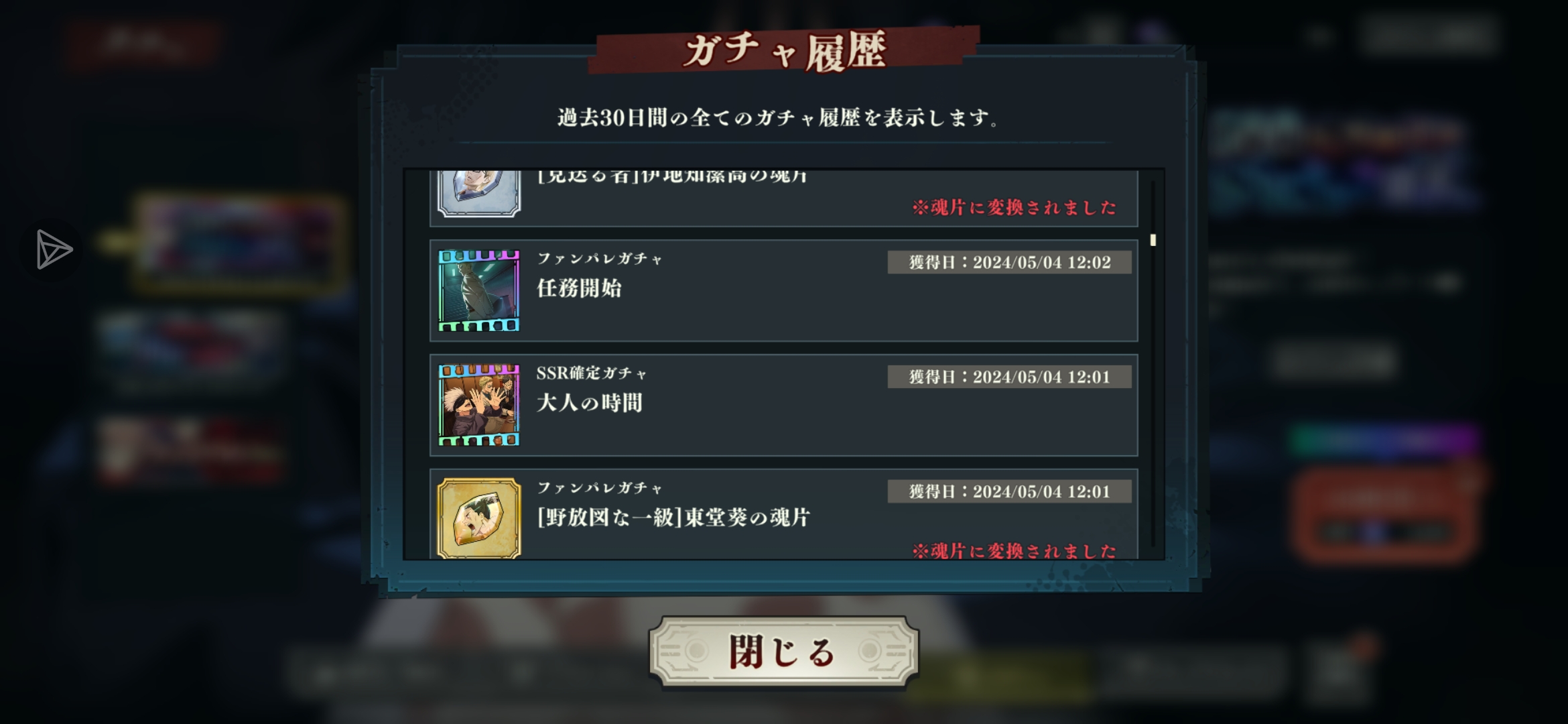Open the 大人の時間 card thumbnail
This screenshot has height=724, width=1568.
pyautogui.click(x=478, y=405)
